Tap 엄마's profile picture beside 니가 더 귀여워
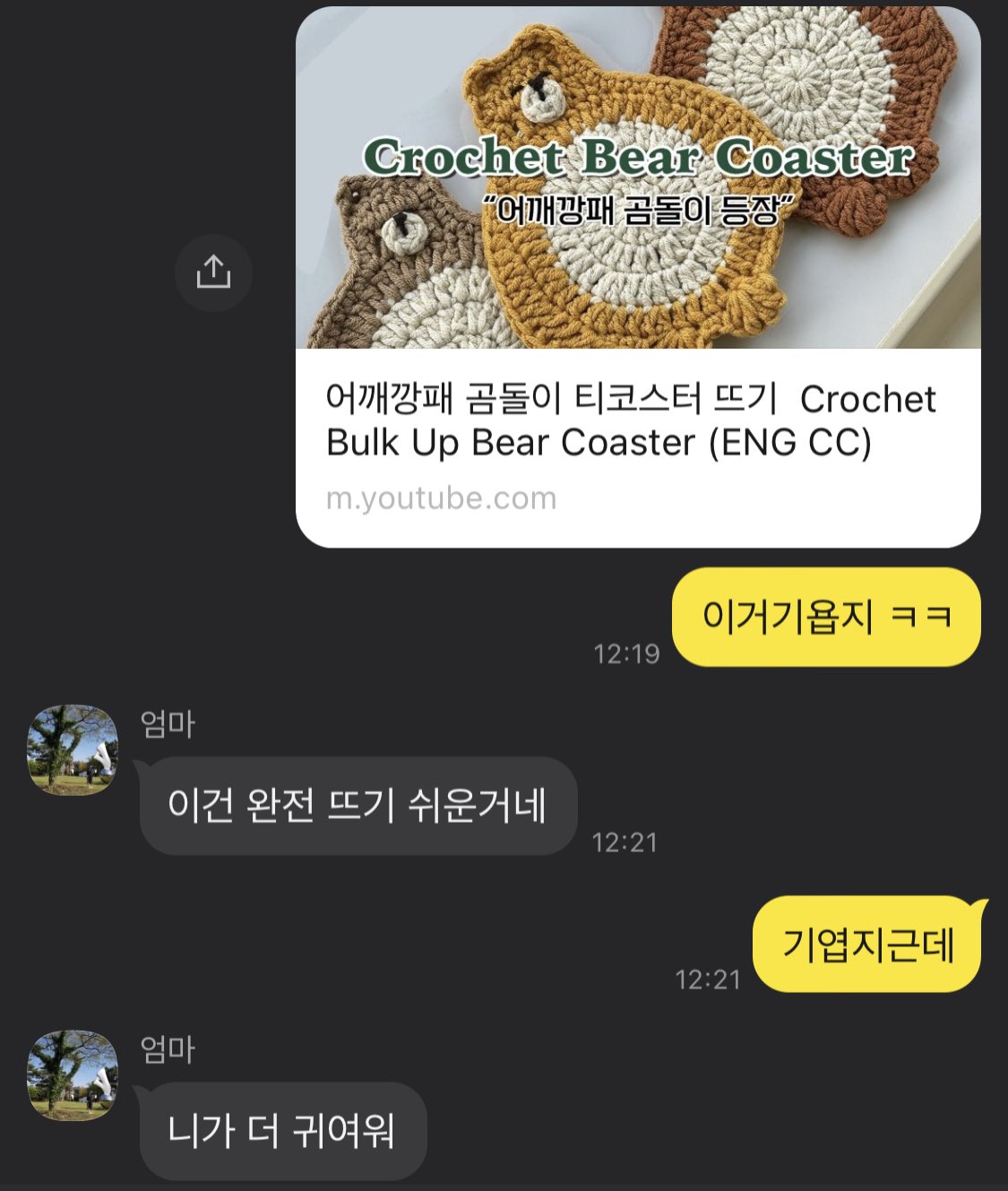Viewport: 1008px width, 1191px height. tap(73, 1074)
